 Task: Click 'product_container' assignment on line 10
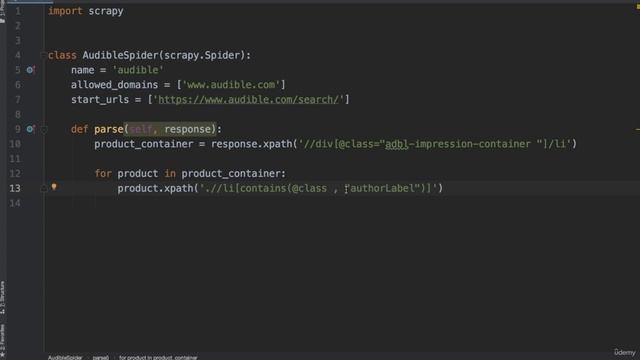click(x=144, y=144)
